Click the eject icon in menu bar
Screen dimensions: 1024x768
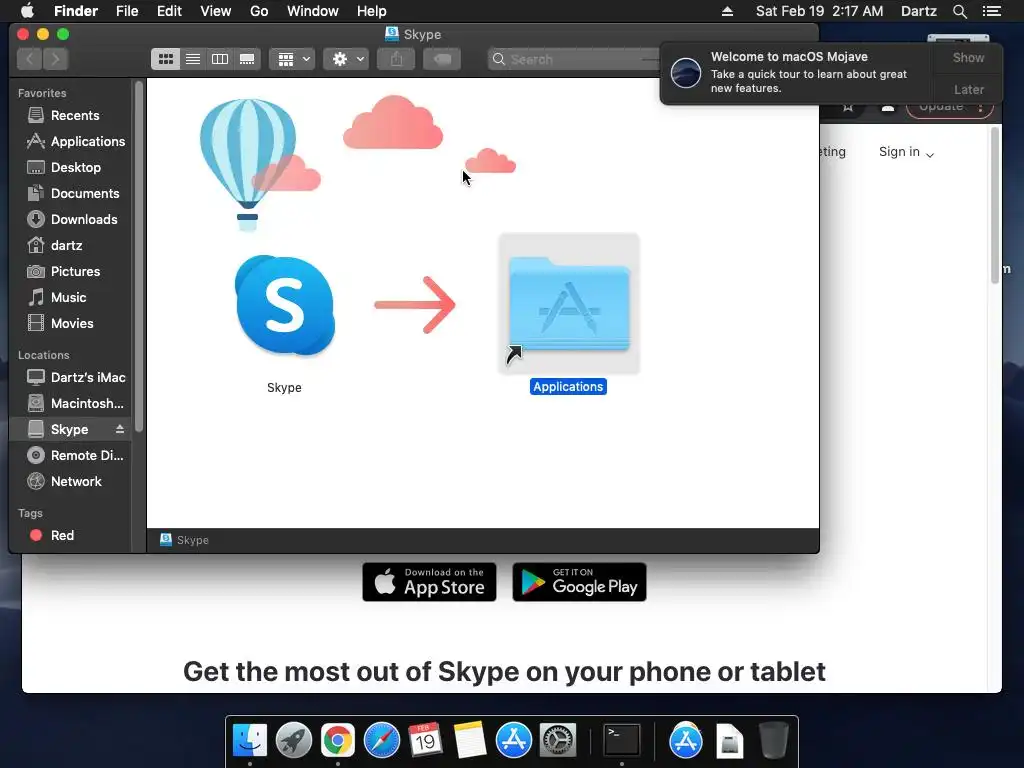[x=728, y=11]
